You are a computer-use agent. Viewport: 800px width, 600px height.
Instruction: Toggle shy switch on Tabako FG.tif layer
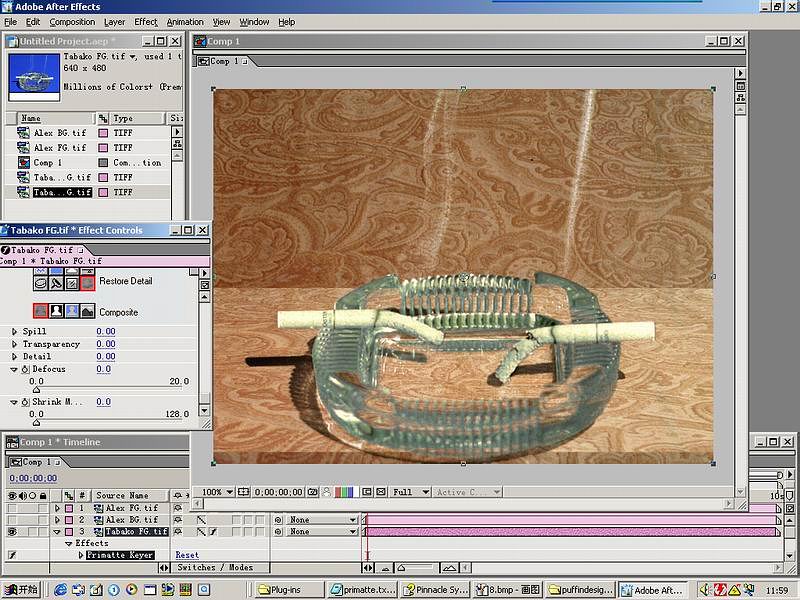coord(178,532)
